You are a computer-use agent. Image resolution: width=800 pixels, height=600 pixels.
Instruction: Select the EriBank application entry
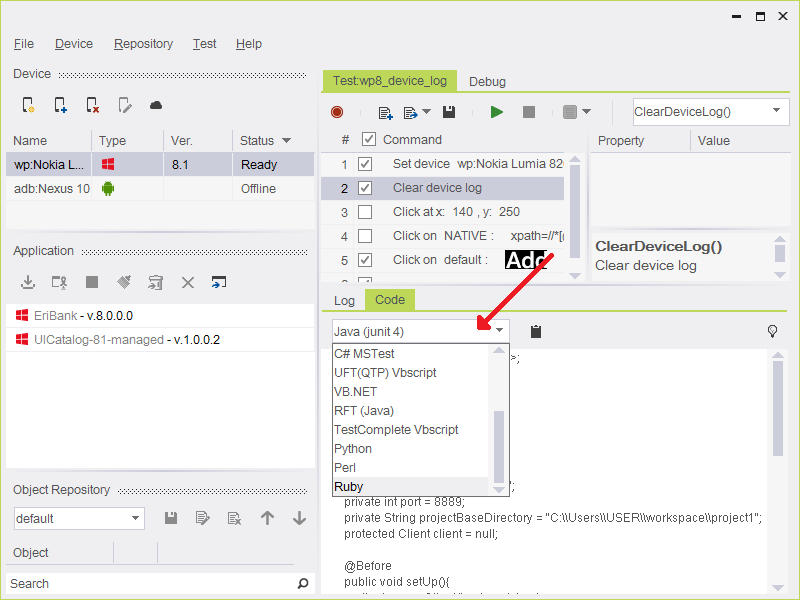coord(55,315)
